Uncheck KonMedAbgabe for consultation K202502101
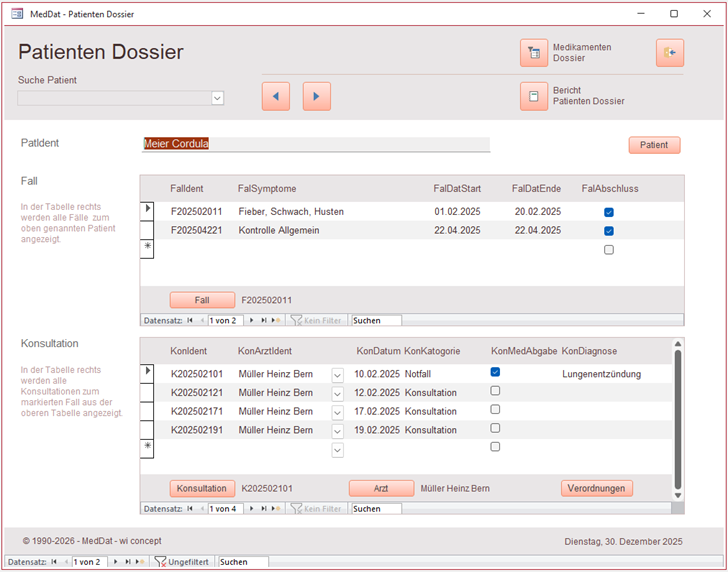Viewport: 728px width, 572px height. coord(495,372)
